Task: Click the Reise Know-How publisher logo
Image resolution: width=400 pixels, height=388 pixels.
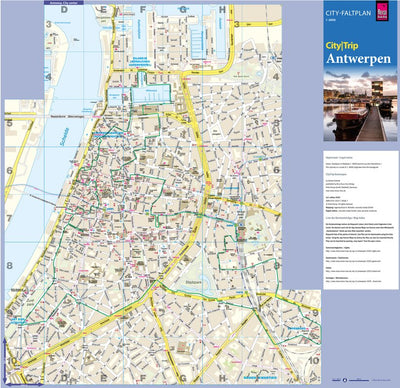Action: [x=382, y=11]
